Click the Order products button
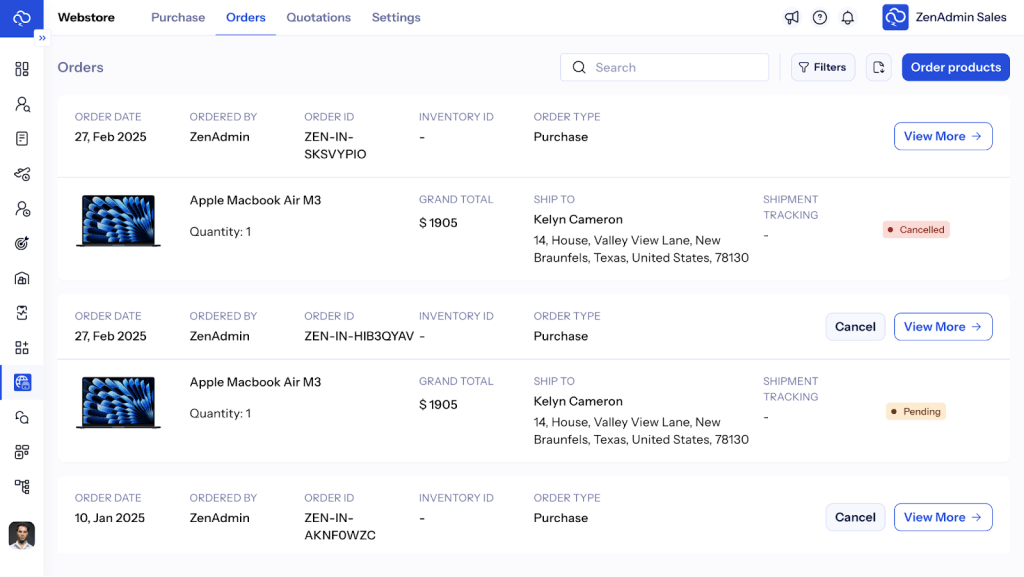This screenshot has width=1024, height=577. [x=955, y=67]
